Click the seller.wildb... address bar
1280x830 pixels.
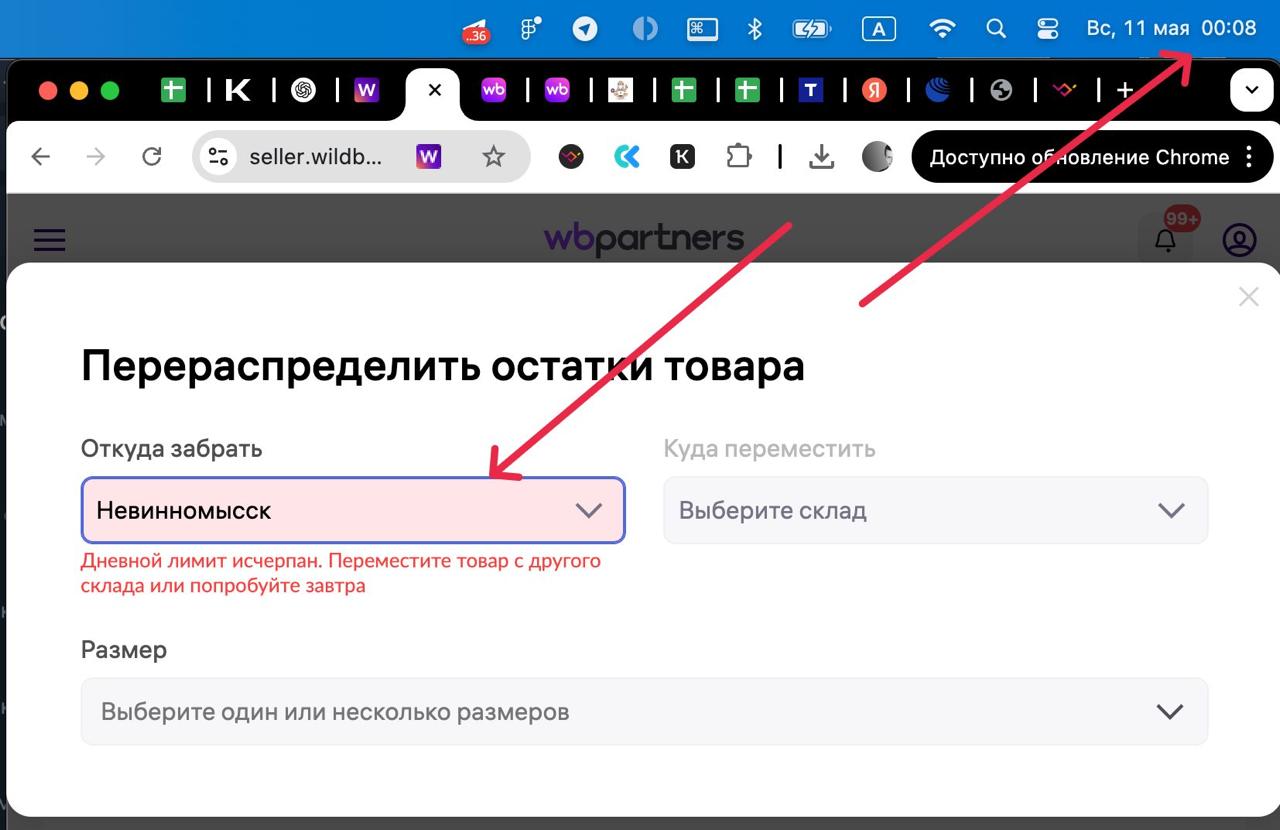315,157
